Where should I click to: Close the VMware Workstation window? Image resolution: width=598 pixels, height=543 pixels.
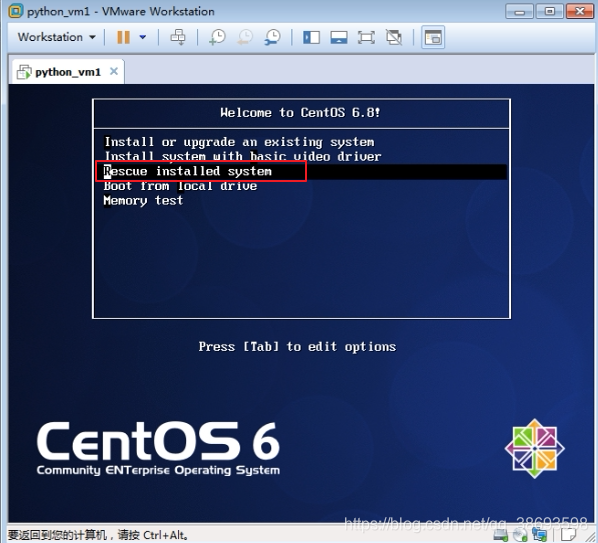580,11
